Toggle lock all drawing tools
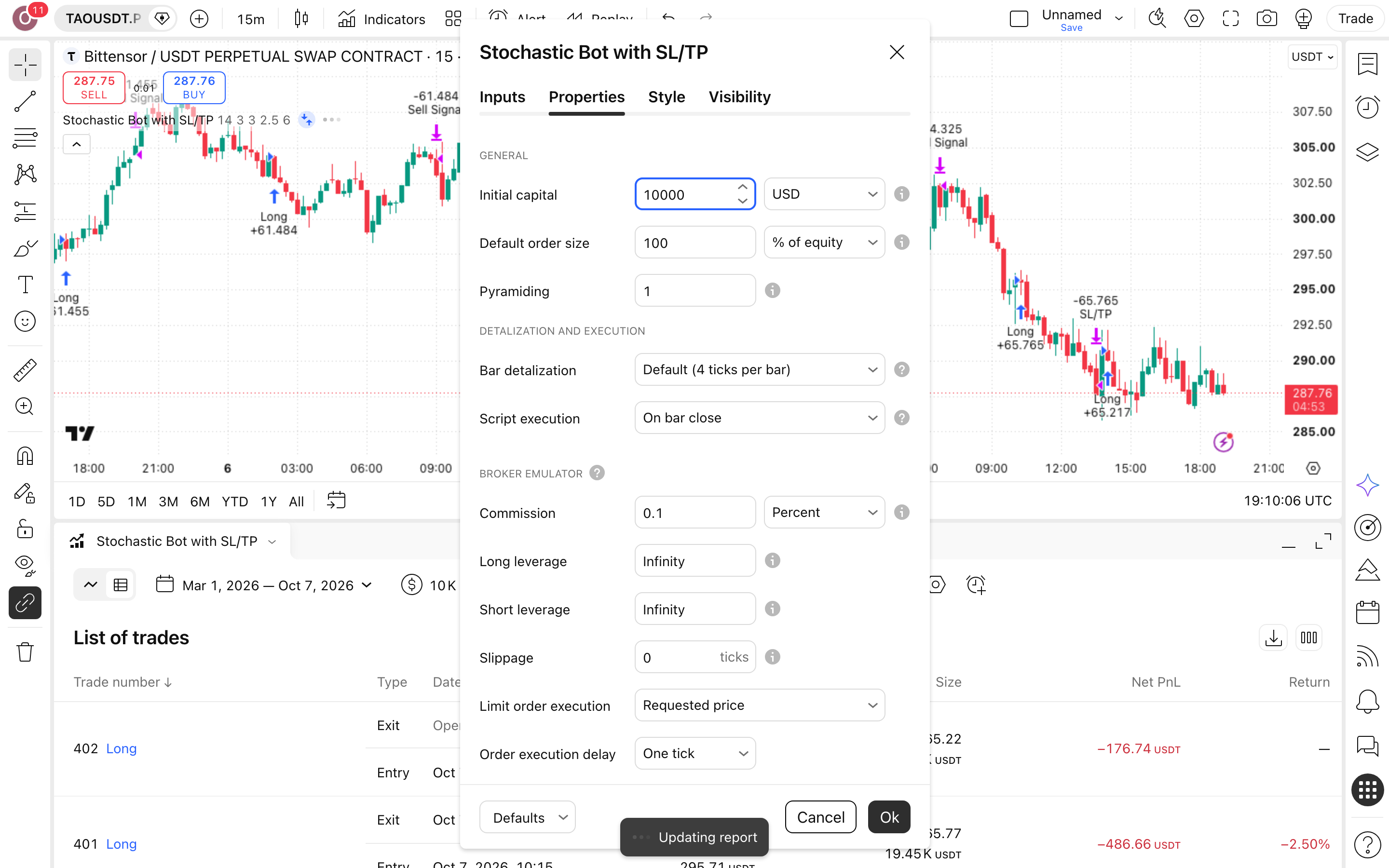The image size is (1389, 868). click(25, 529)
